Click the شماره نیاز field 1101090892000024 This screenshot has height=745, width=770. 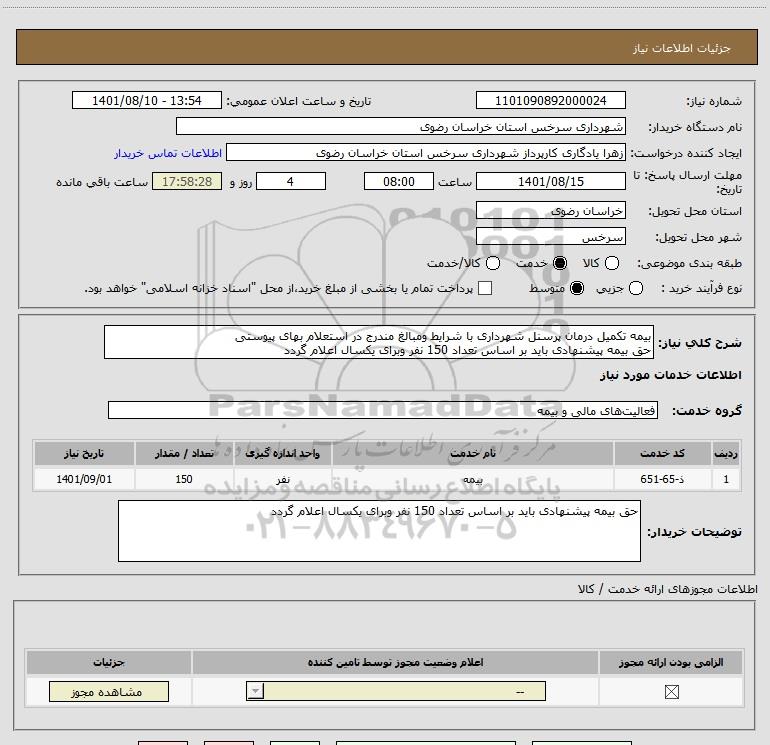click(x=550, y=100)
